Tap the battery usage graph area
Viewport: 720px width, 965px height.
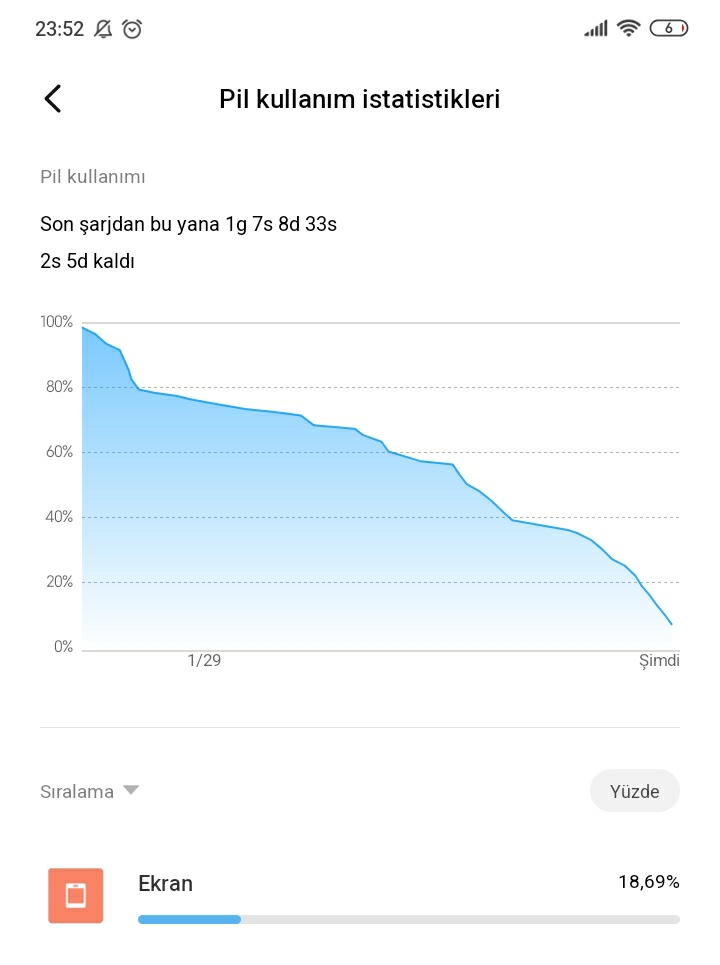point(381,486)
